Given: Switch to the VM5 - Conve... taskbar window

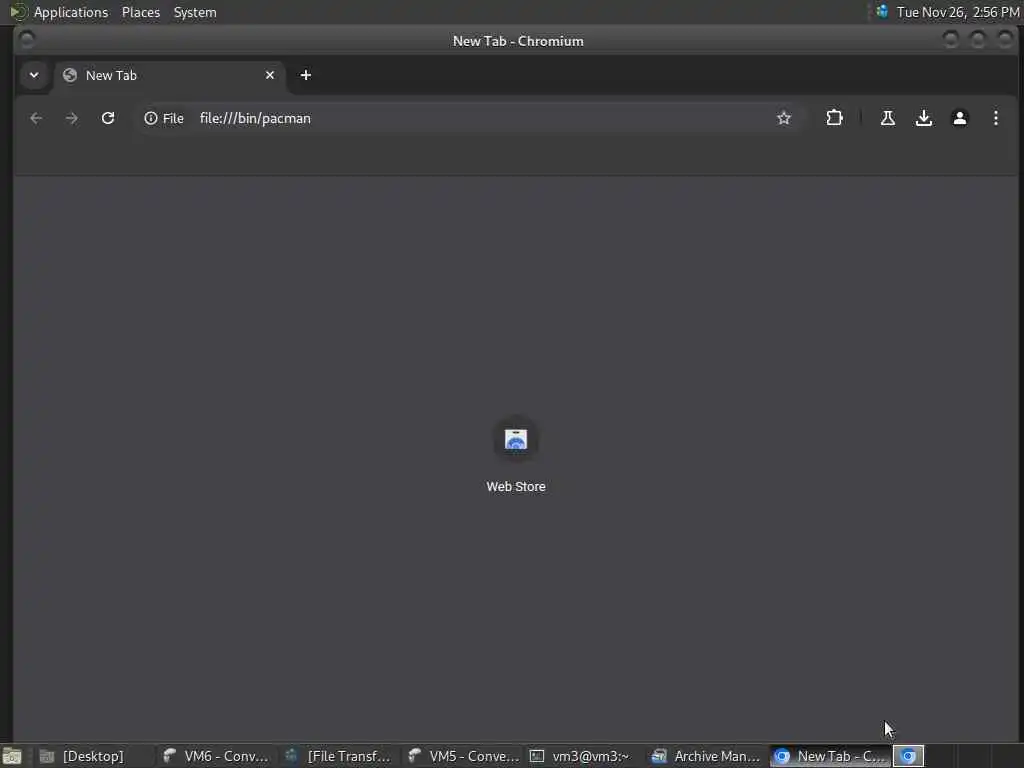Looking at the screenshot, I should tap(462, 756).
